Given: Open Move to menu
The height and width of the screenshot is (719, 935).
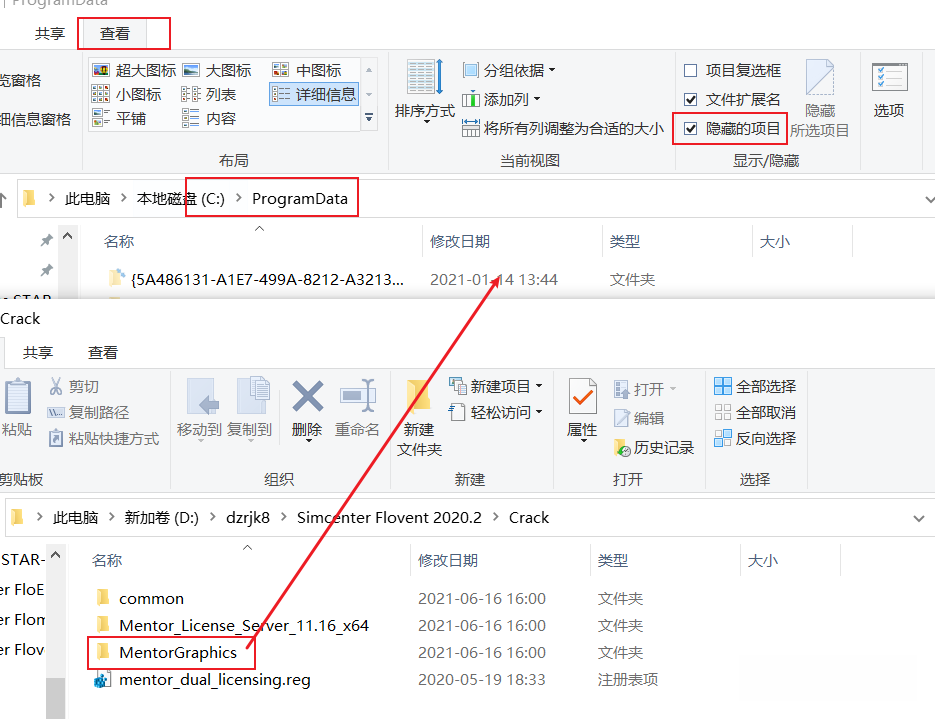Looking at the screenshot, I should pyautogui.click(x=199, y=410).
